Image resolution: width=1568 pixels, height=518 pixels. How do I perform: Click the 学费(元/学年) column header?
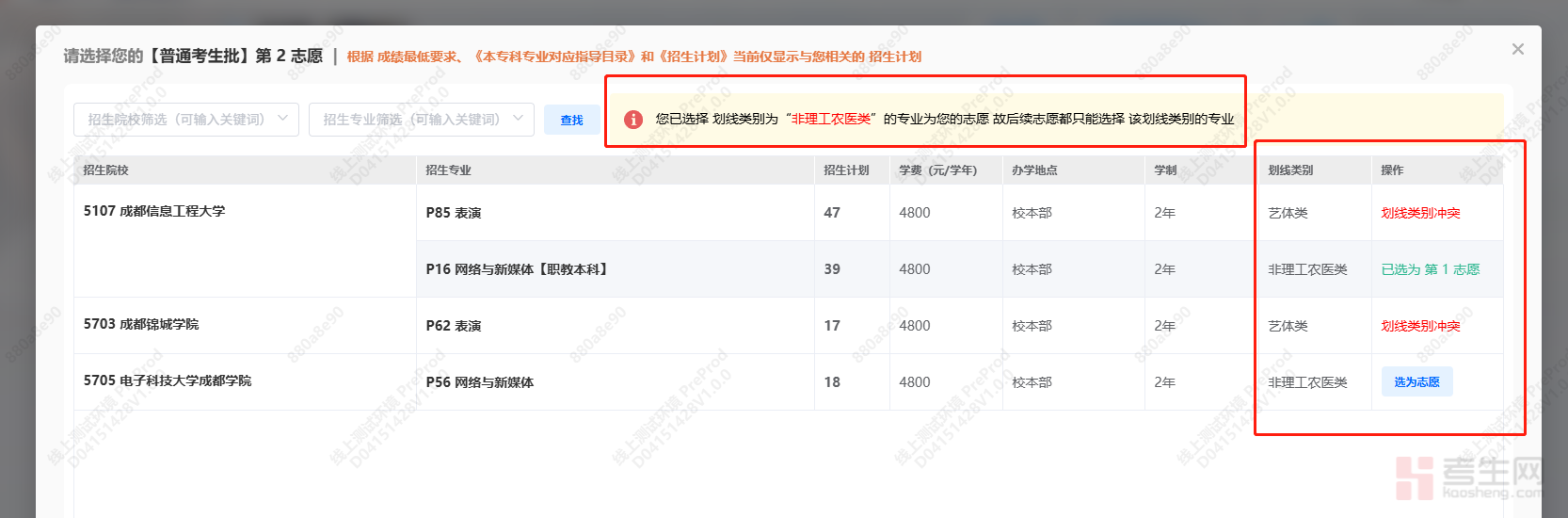937,170
